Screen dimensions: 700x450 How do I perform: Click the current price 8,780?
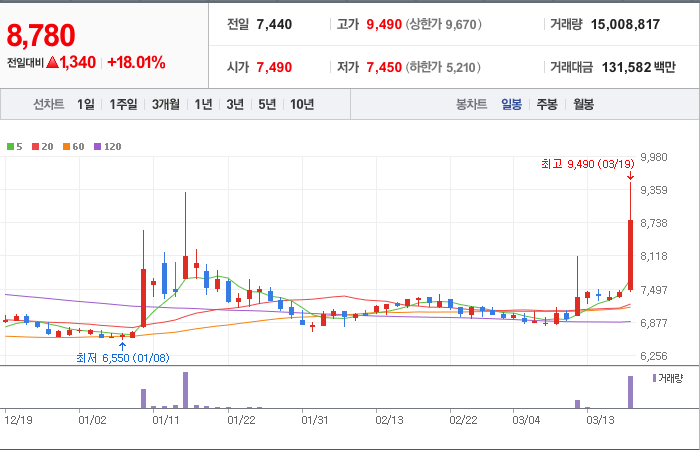point(41,35)
